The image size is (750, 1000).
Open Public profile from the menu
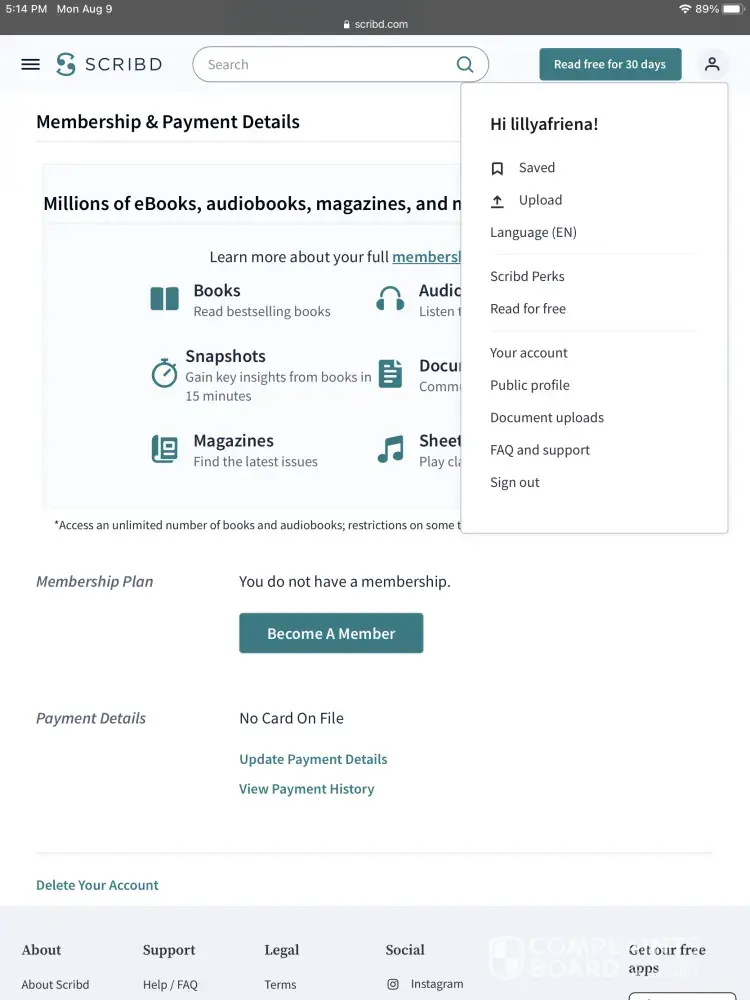pos(530,385)
